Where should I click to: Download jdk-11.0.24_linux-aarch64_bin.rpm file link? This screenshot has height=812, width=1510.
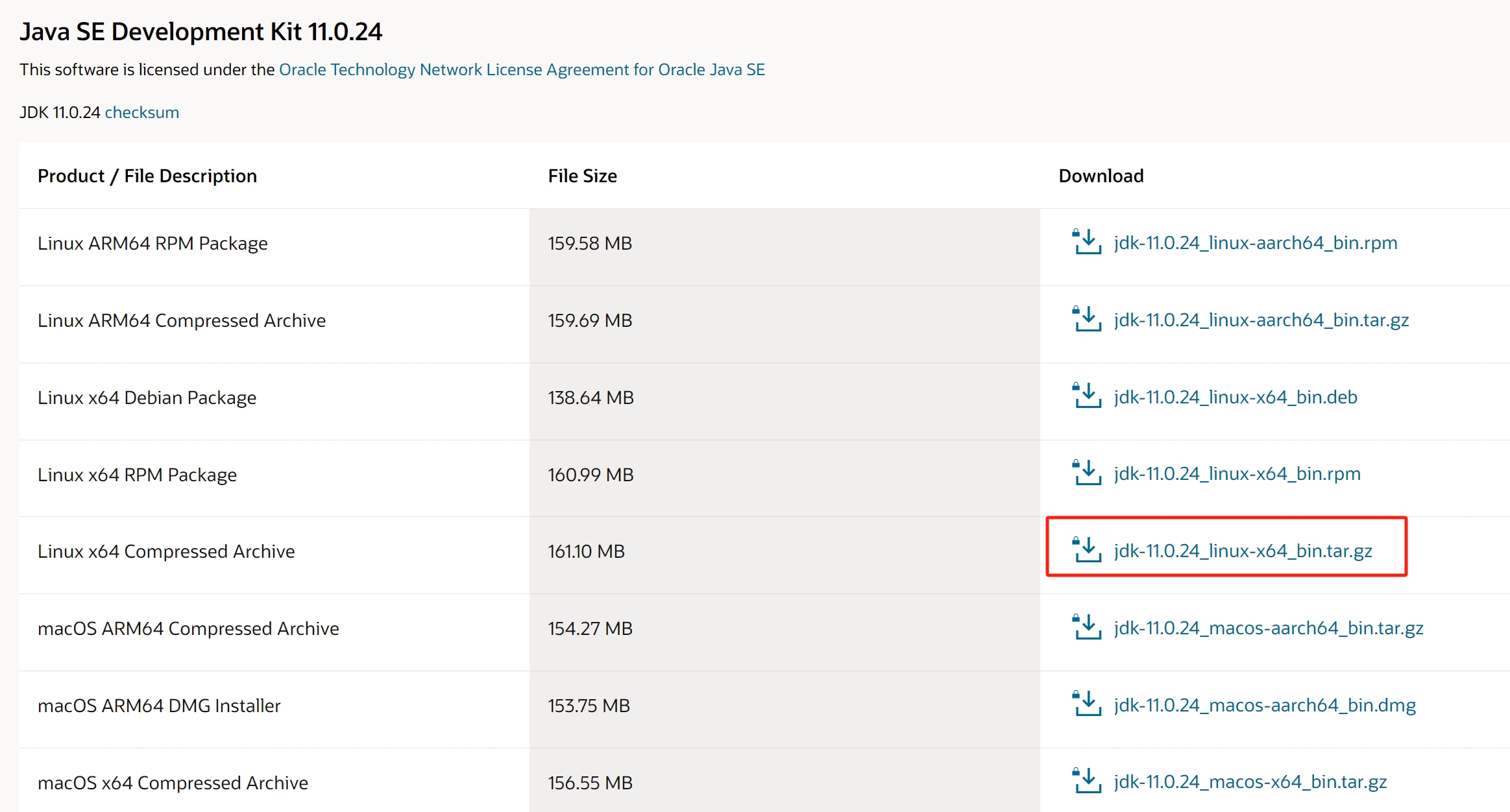coord(1256,243)
